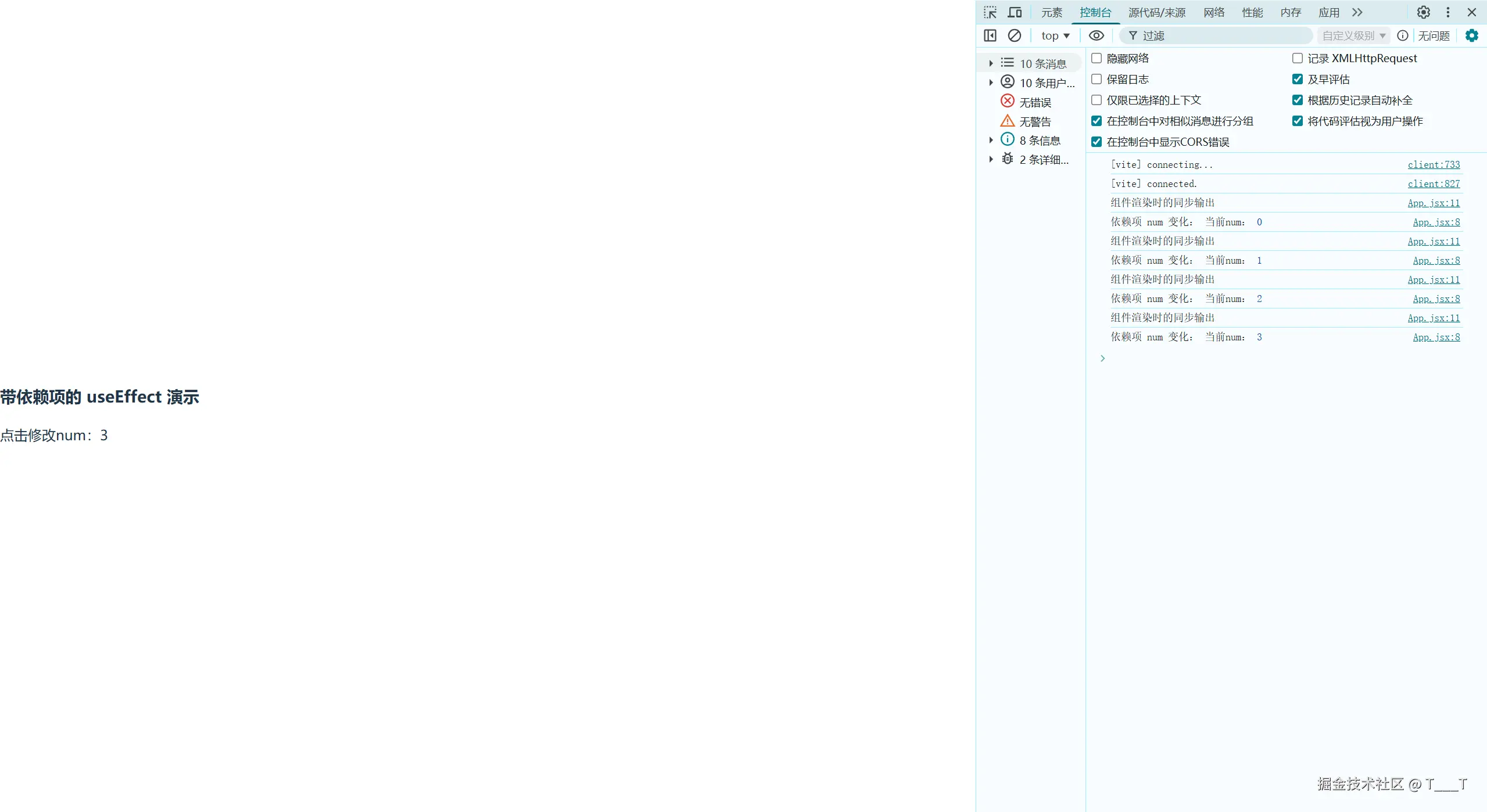Open DevTools settings gear in top bar

click(x=1423, y=12)
